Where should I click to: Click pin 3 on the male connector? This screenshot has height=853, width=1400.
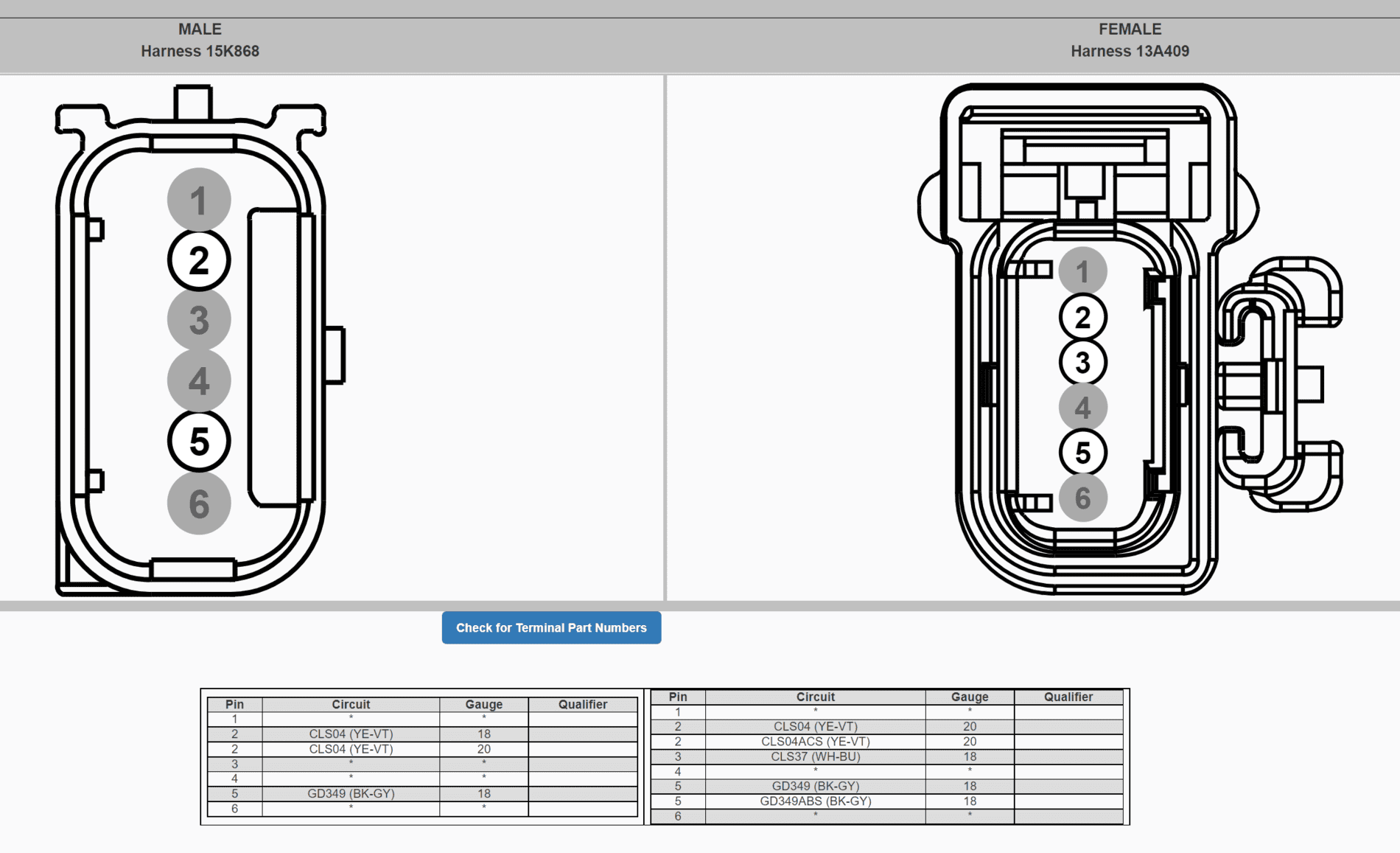[x=199, y=321]
